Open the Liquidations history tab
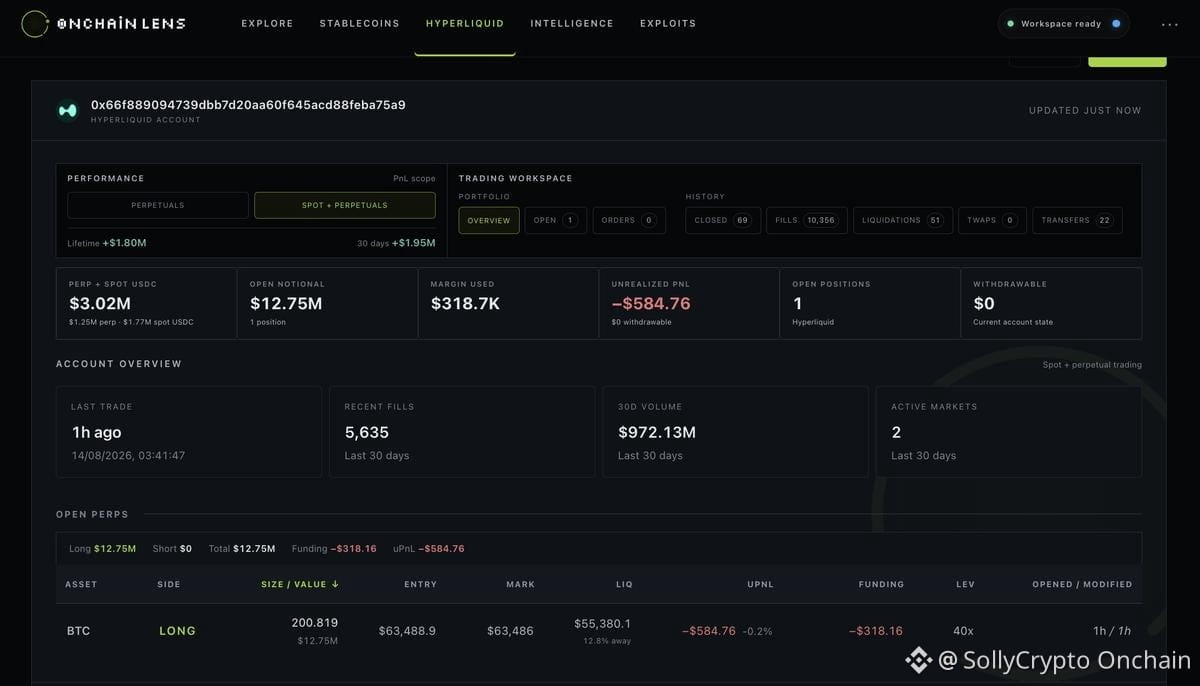 pos(903,220)
